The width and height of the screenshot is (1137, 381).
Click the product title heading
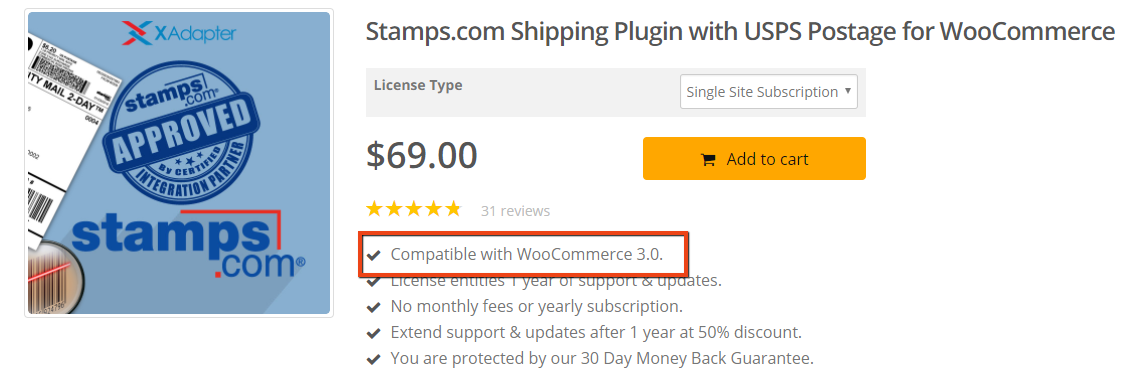[740, 32]
